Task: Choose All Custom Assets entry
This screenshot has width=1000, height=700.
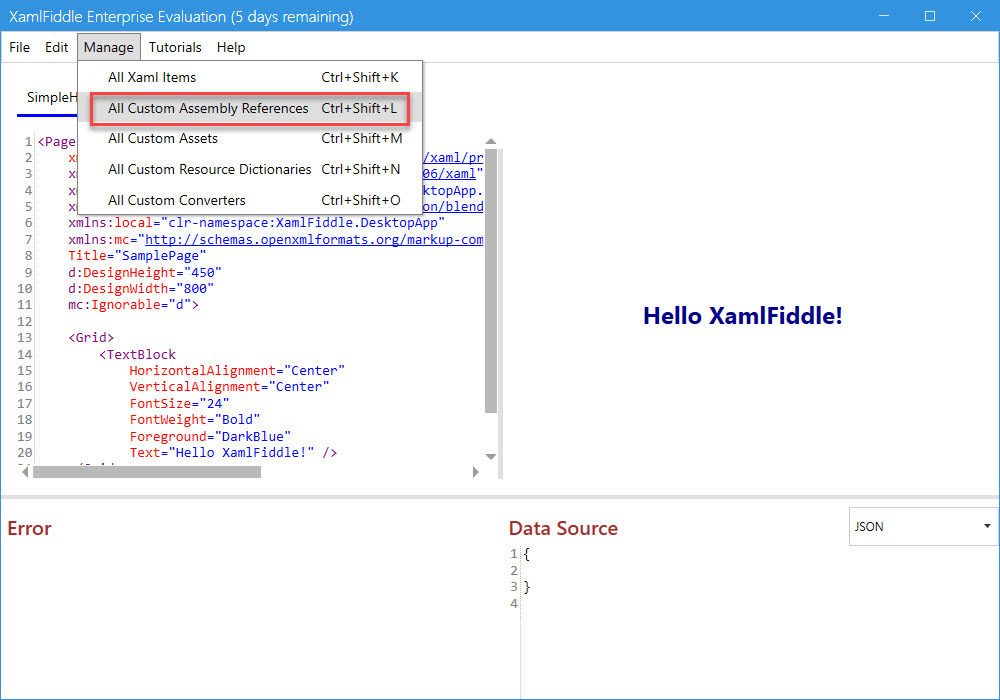Action: click(250, 138)
